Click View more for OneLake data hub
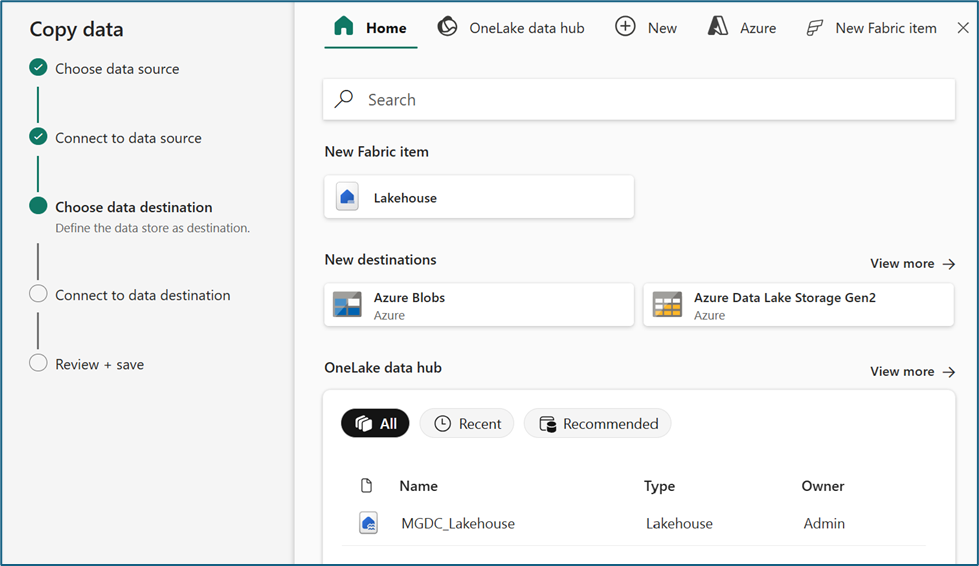 (912, 372)
